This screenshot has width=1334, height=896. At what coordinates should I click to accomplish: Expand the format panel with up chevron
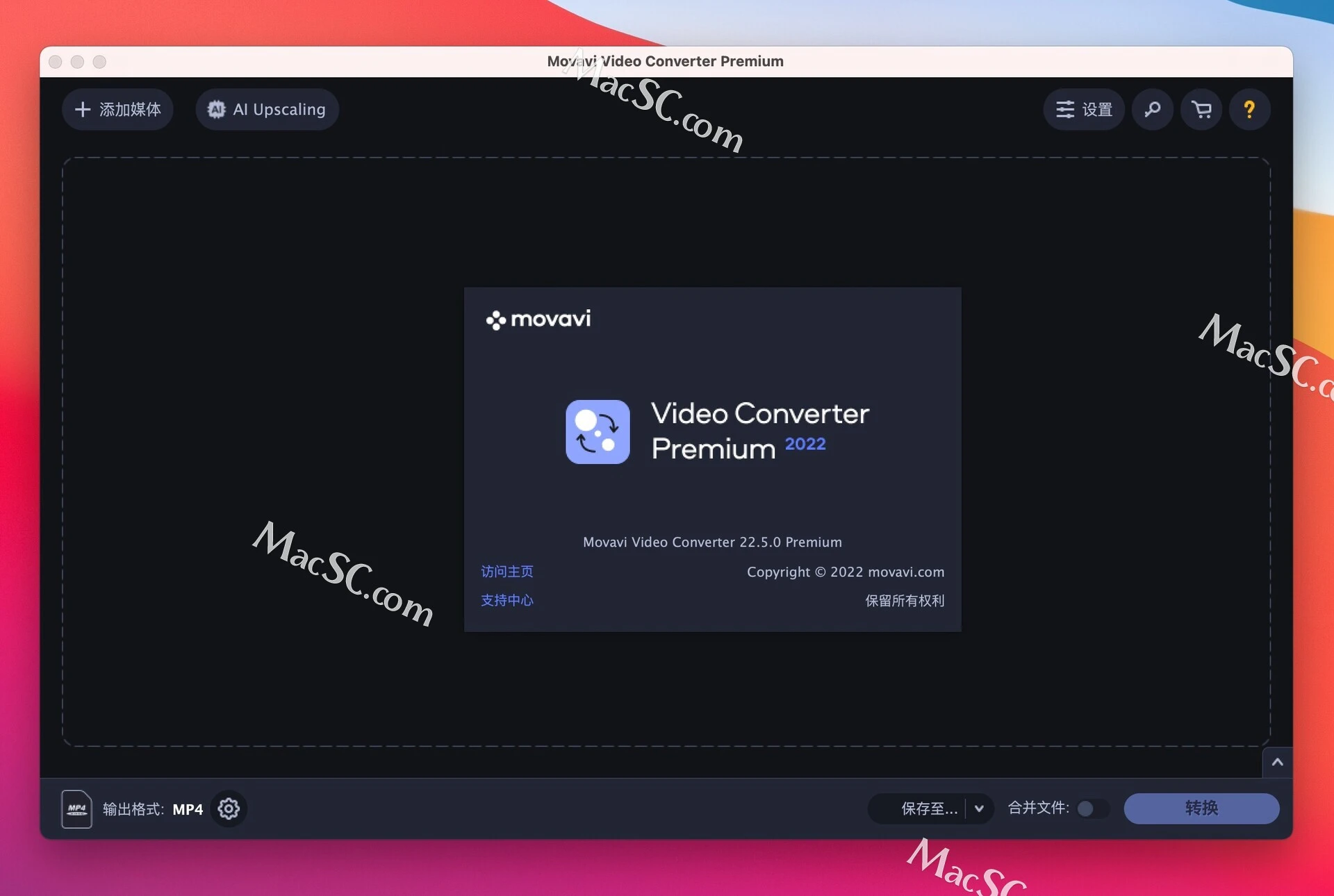1277,762
